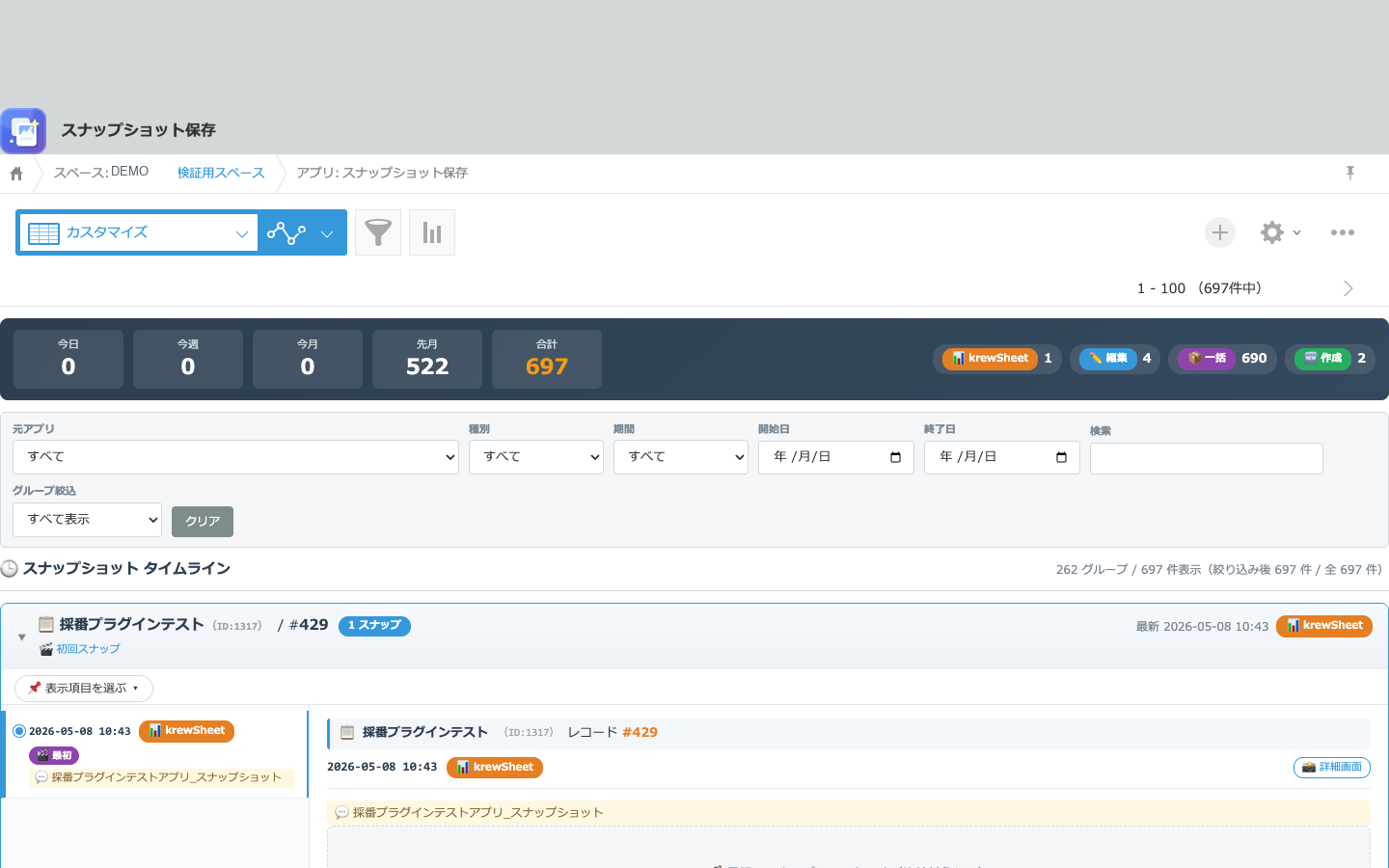Open the グループ絞込 select box

[x=87, y=520]
